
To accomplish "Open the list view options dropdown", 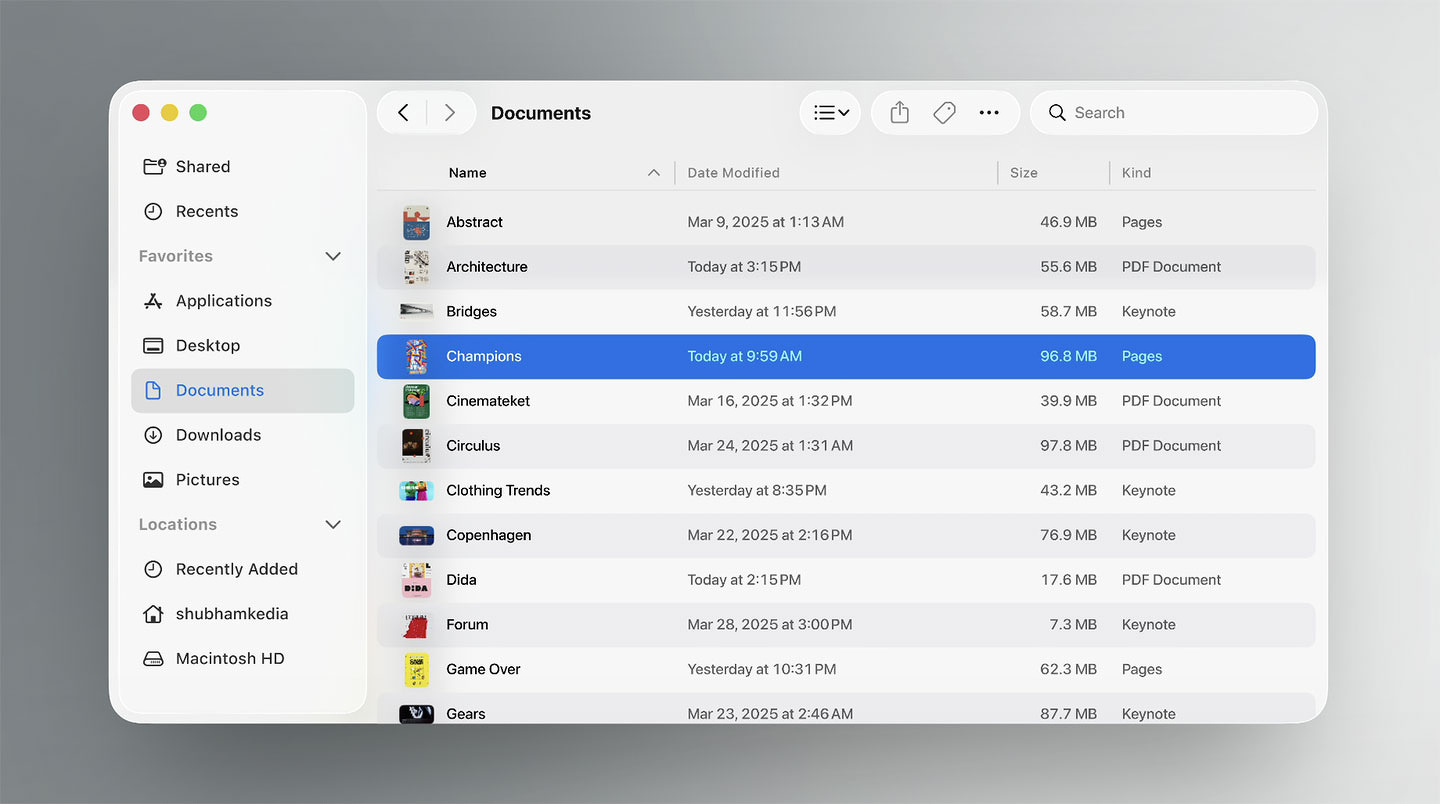I will click(x=831, y=113).
